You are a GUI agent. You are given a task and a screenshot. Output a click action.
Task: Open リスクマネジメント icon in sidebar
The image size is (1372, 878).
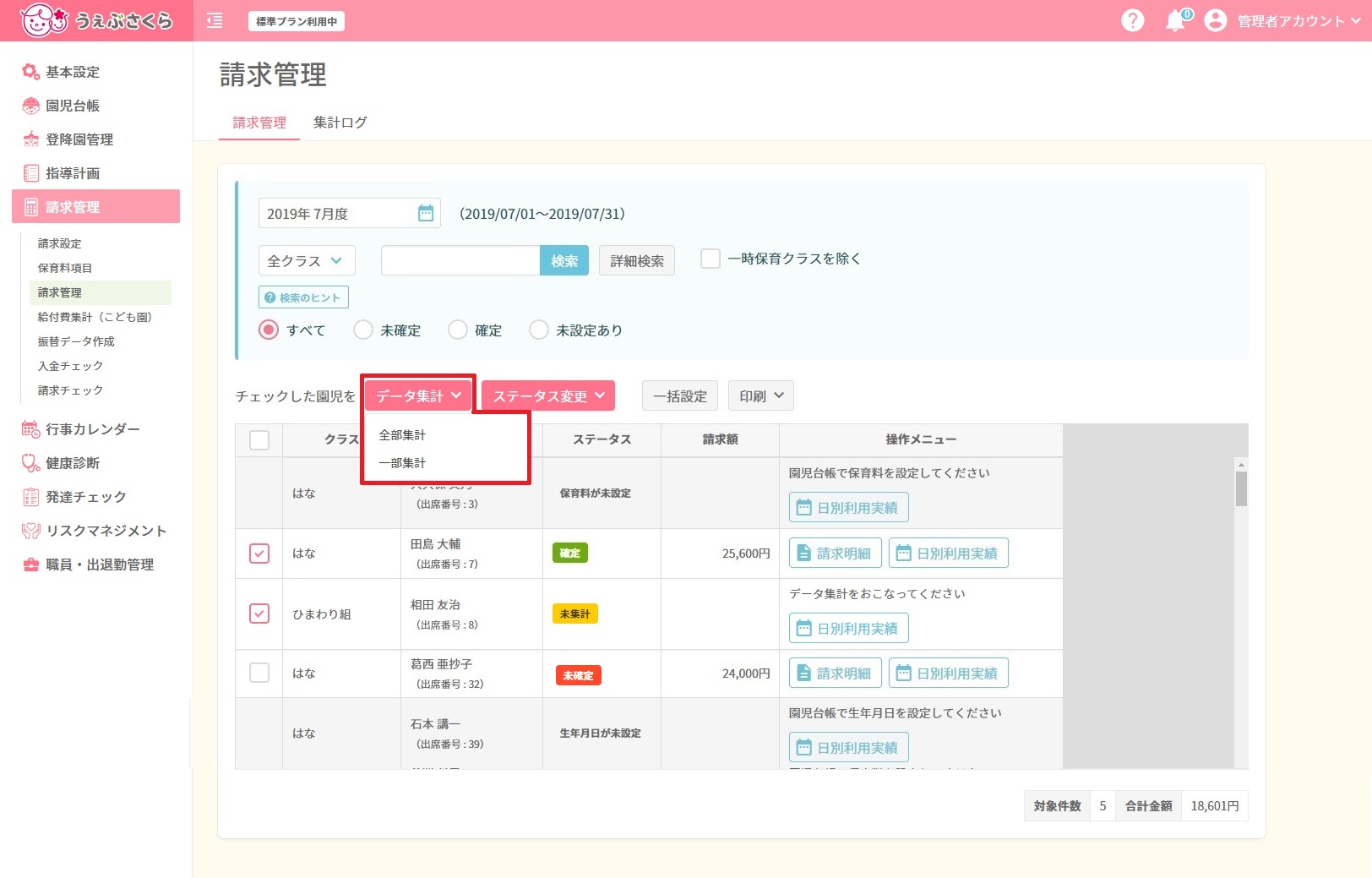click(31, 531)
